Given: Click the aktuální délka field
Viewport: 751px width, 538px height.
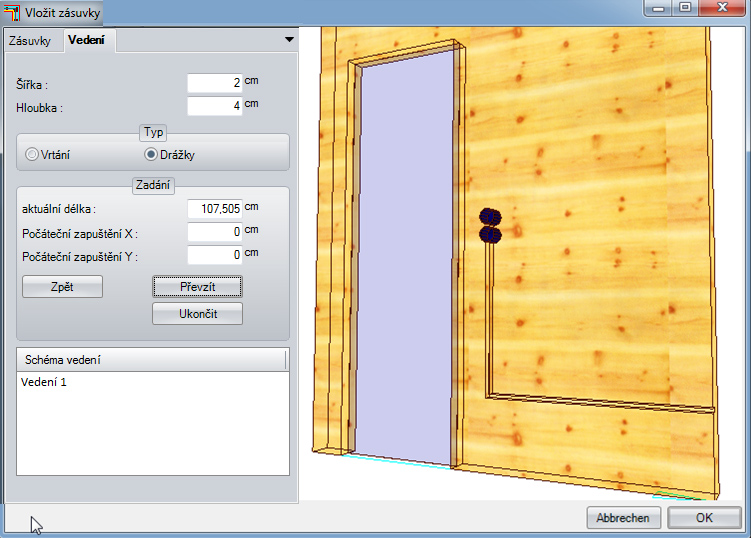Looking at the screenshot, I should (x=215, y=209).
